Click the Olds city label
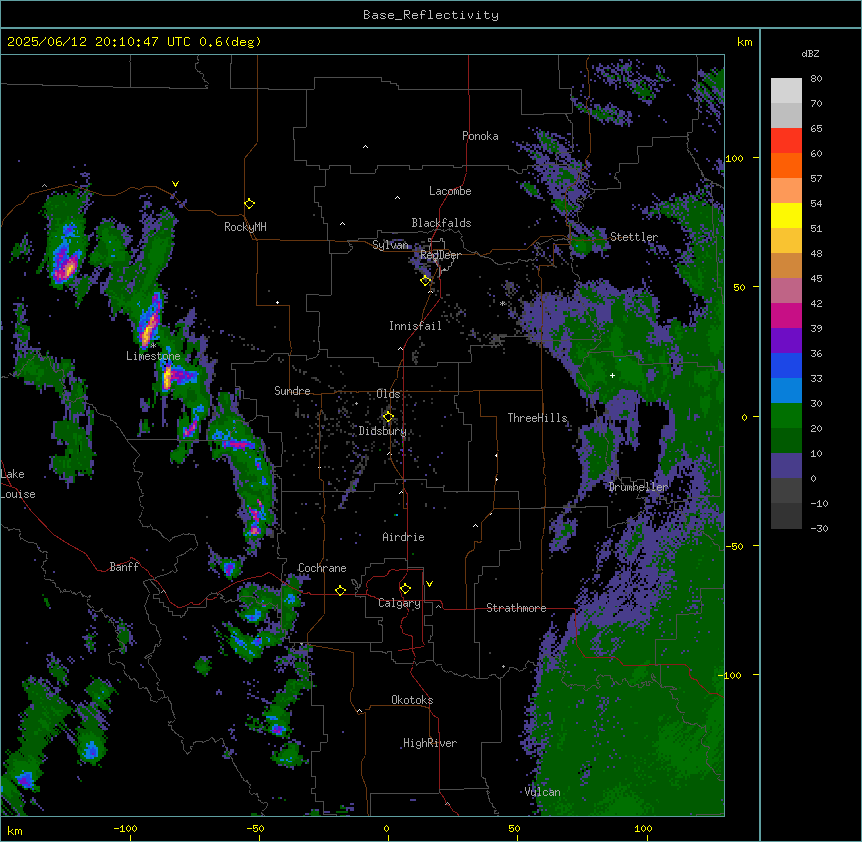Image resolution: width=862 pixels, height=842 pixels. pyautogui.click(x=388, y=394)
